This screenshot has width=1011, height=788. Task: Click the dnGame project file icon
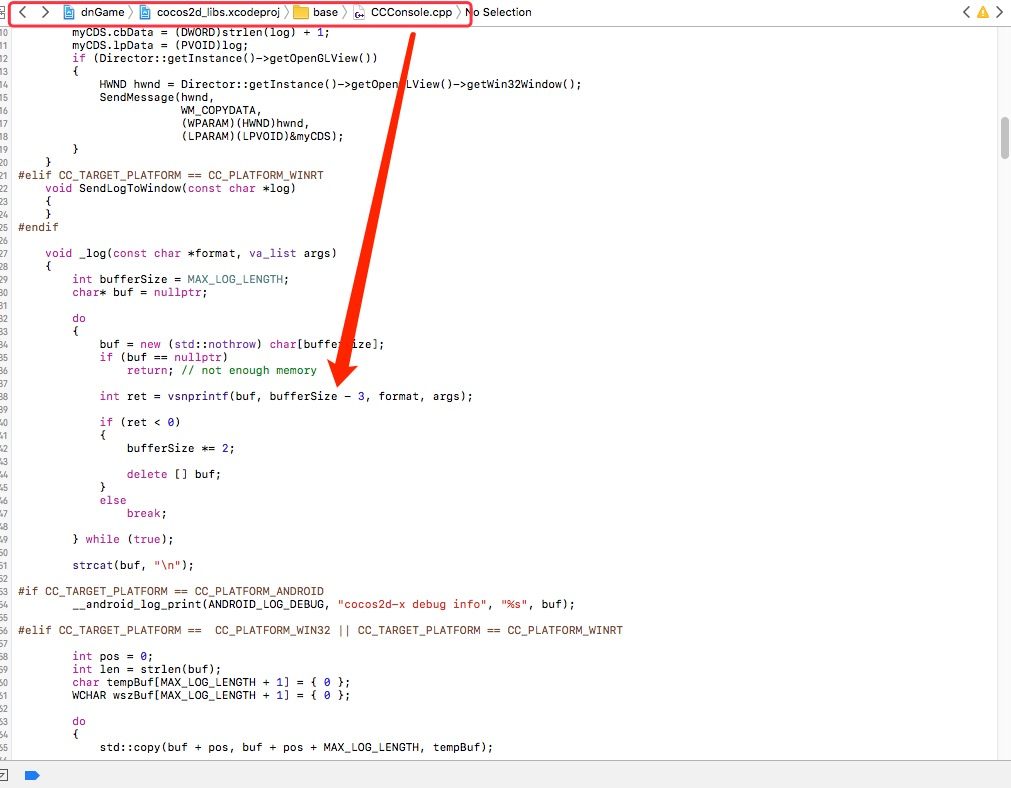pos(69,12)
